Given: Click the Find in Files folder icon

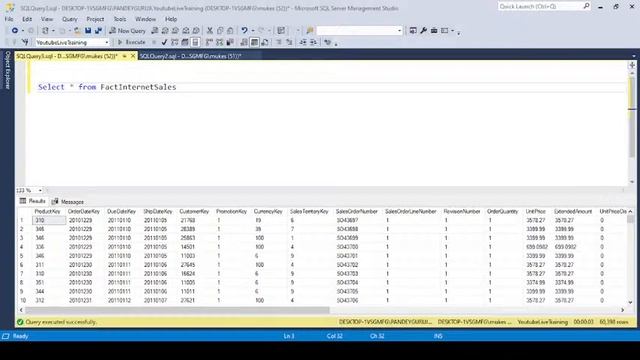Looking at the screenshot, I should 310,31.
